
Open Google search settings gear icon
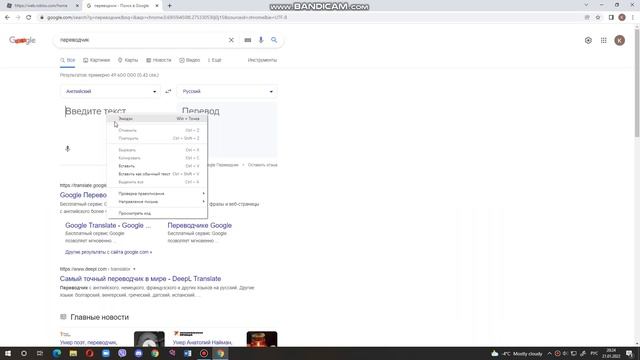pyautogui.click(x=588, y=40)
